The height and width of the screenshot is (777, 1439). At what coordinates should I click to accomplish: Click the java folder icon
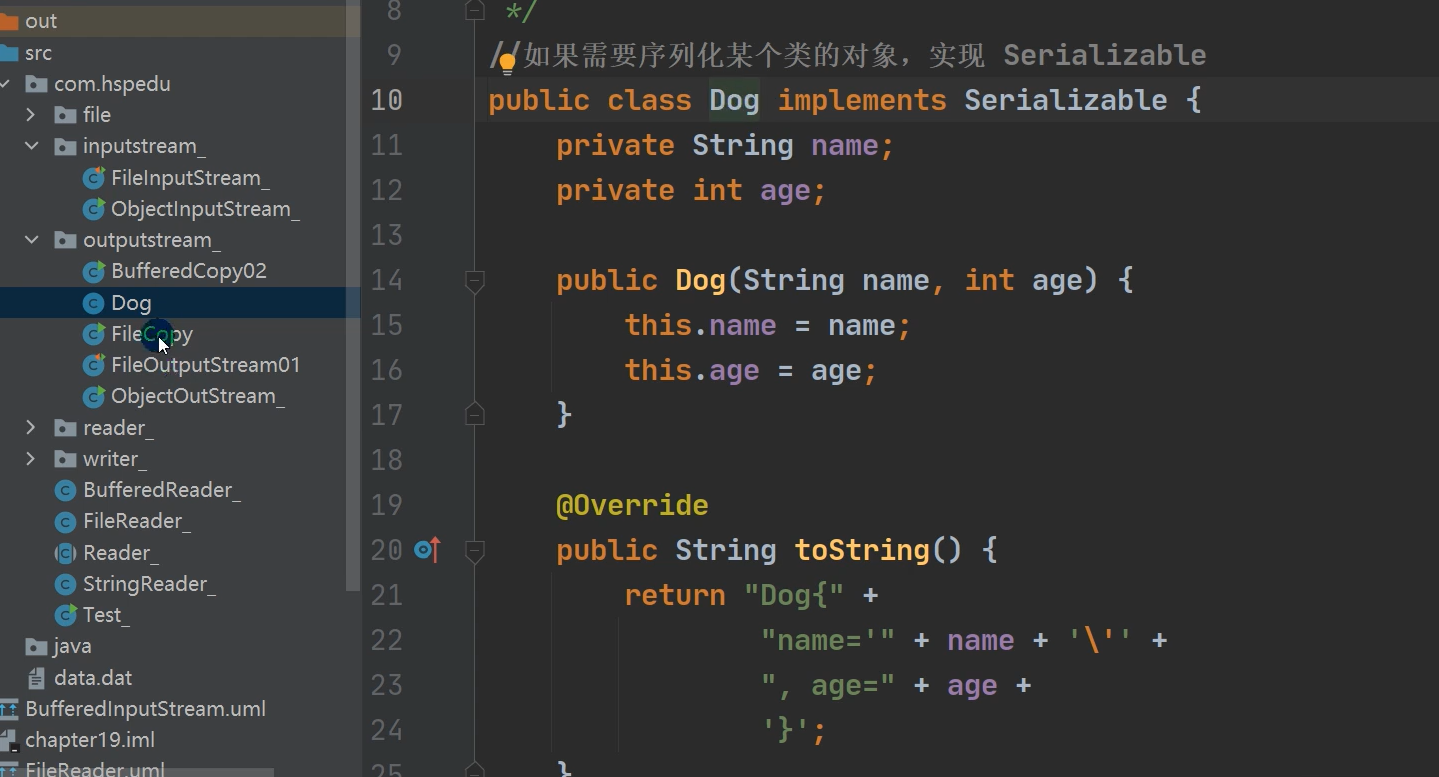[x=36, y=647]
